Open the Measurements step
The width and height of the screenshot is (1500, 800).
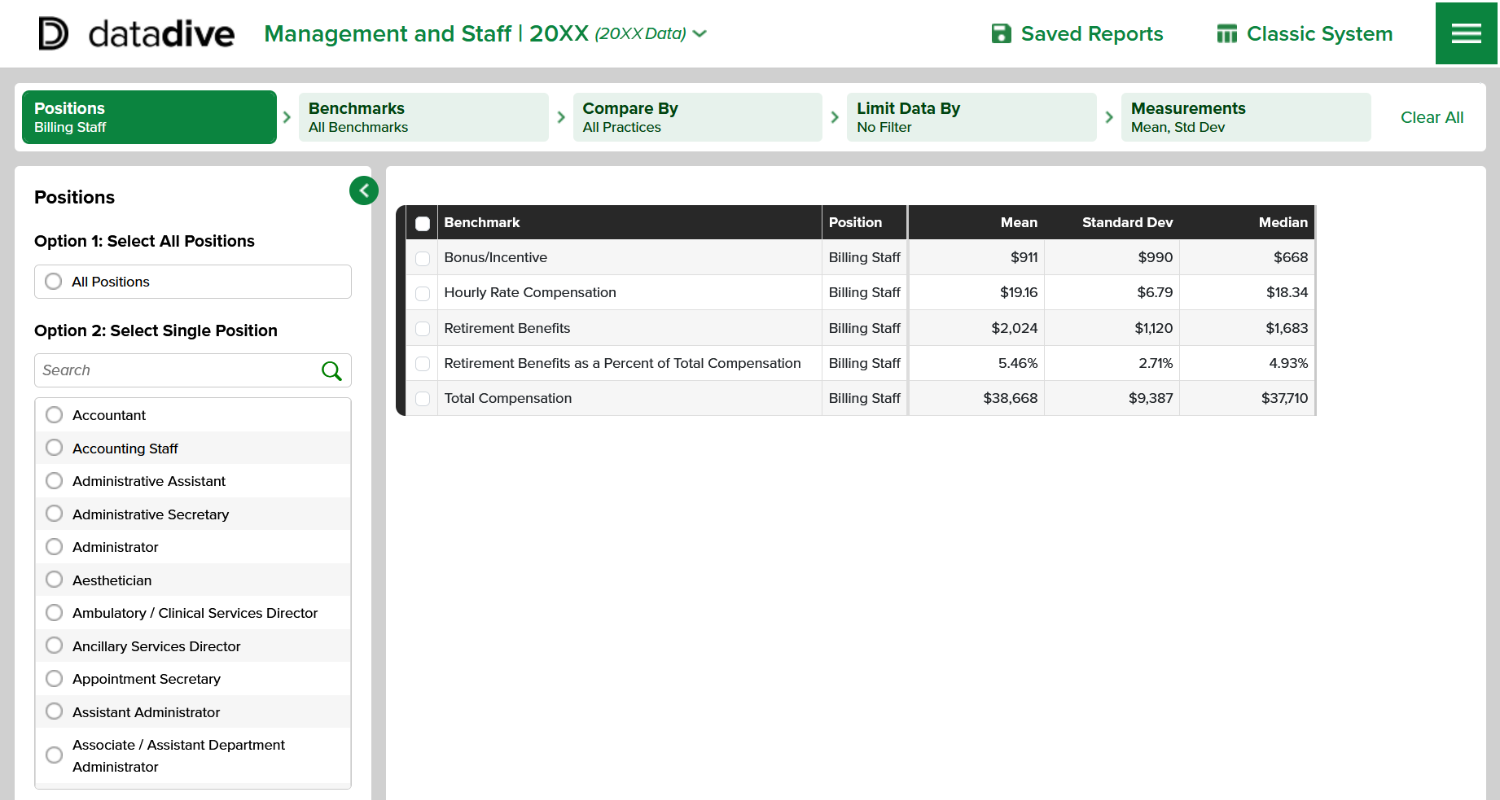1245,117
